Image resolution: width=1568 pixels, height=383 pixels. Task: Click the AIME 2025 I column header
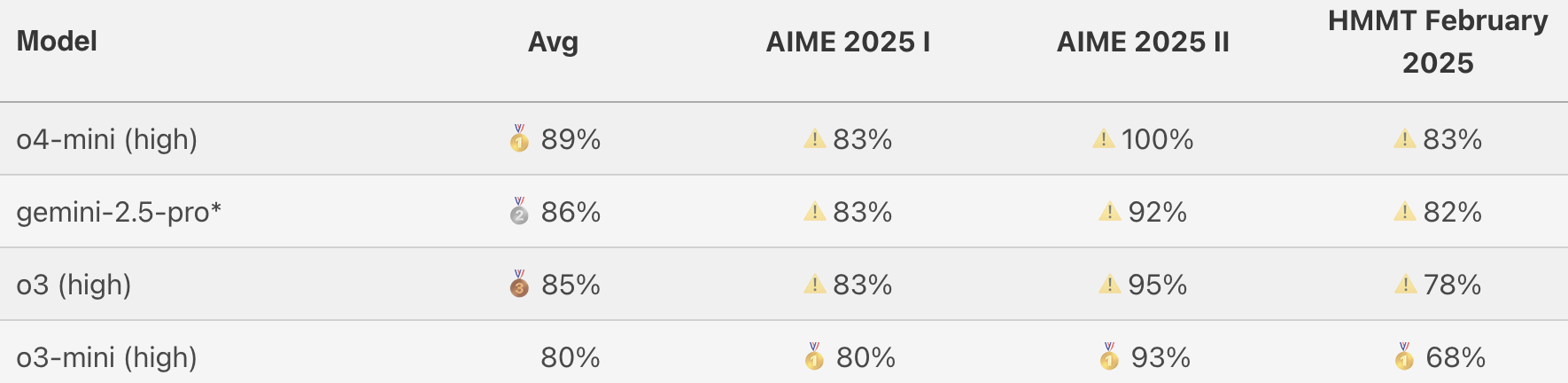click(x=848, y=42)
